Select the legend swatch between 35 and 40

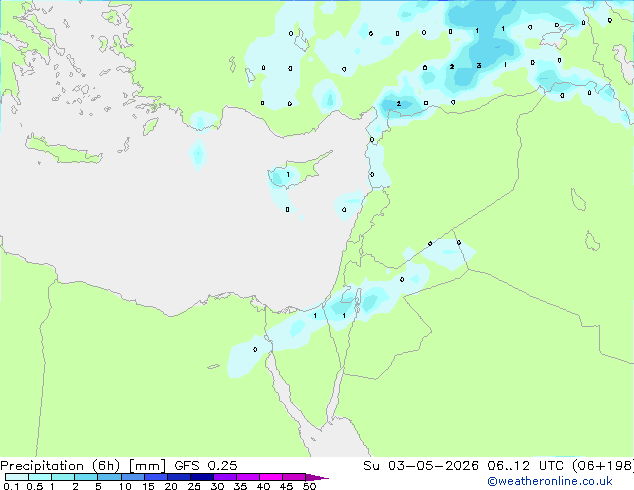pos(248,477)
